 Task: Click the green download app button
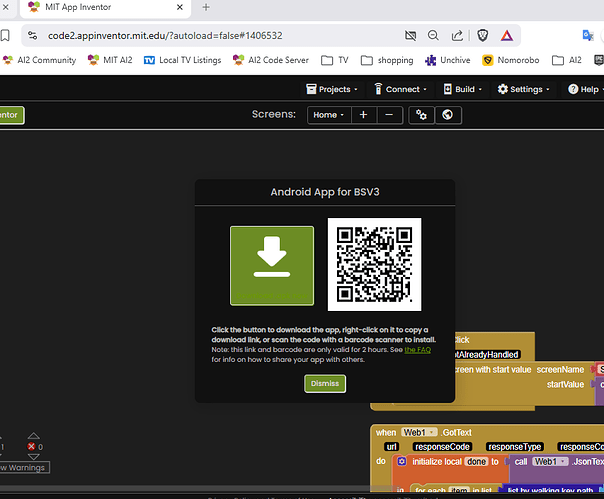(x=272, y=266)
